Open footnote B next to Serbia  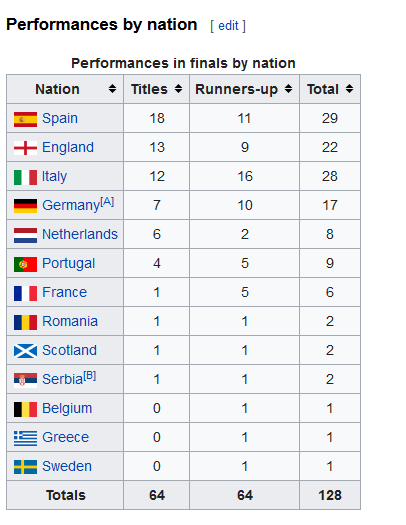pos(89,376)
